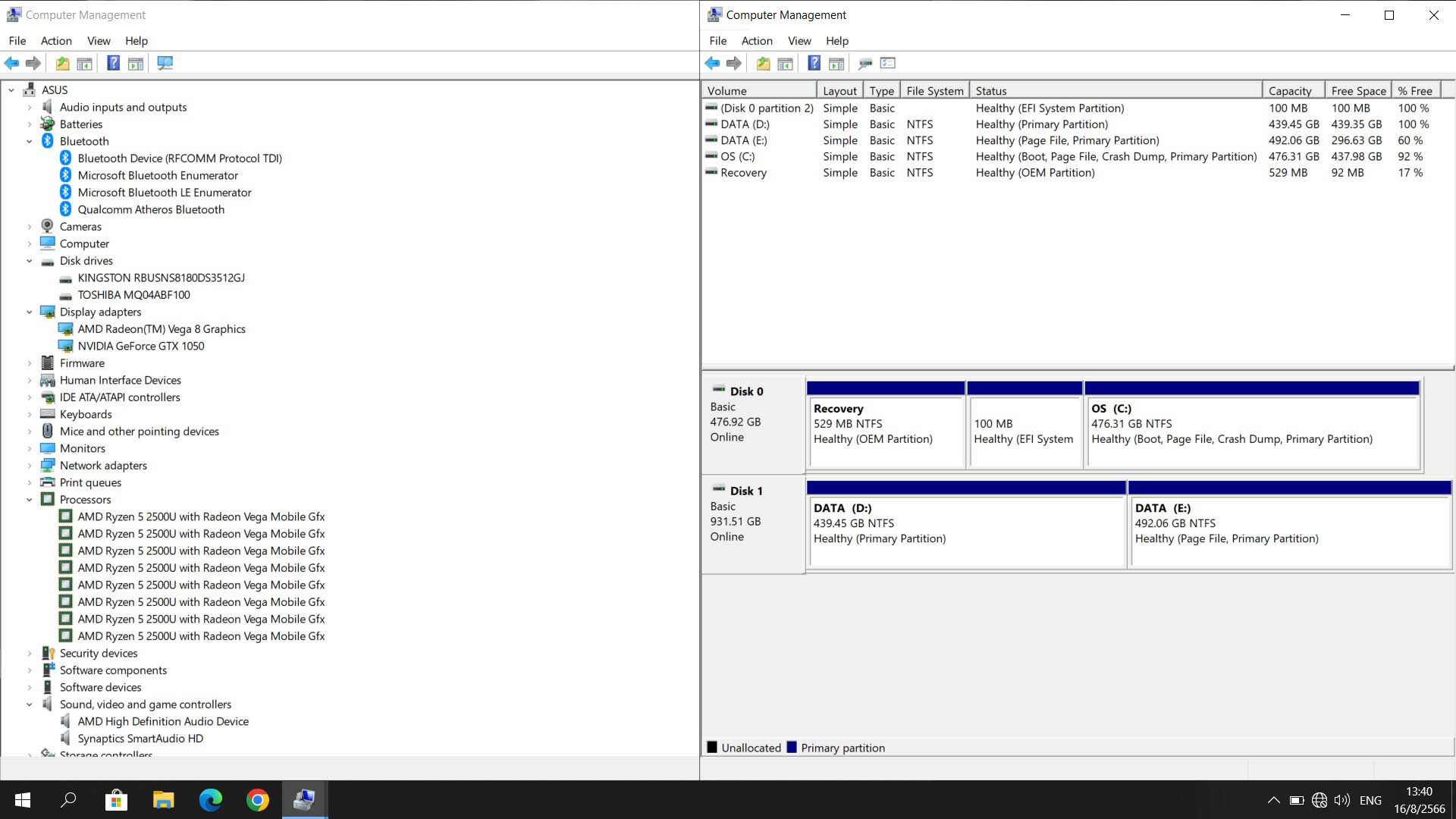The height and width of the screenshot is (819, 1456).
Task: Click the Help icon in right window toolbar
Action: [814, 63]
